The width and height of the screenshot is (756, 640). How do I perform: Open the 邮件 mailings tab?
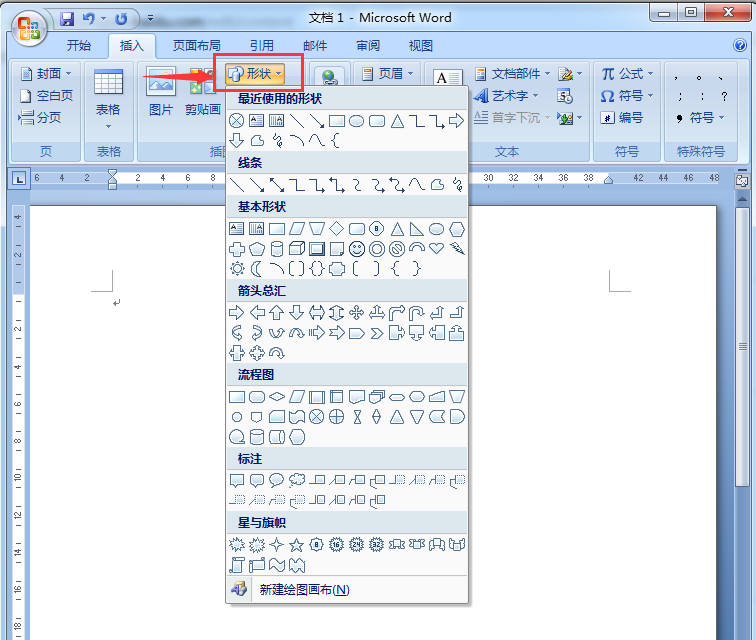(x=315, y=45)
